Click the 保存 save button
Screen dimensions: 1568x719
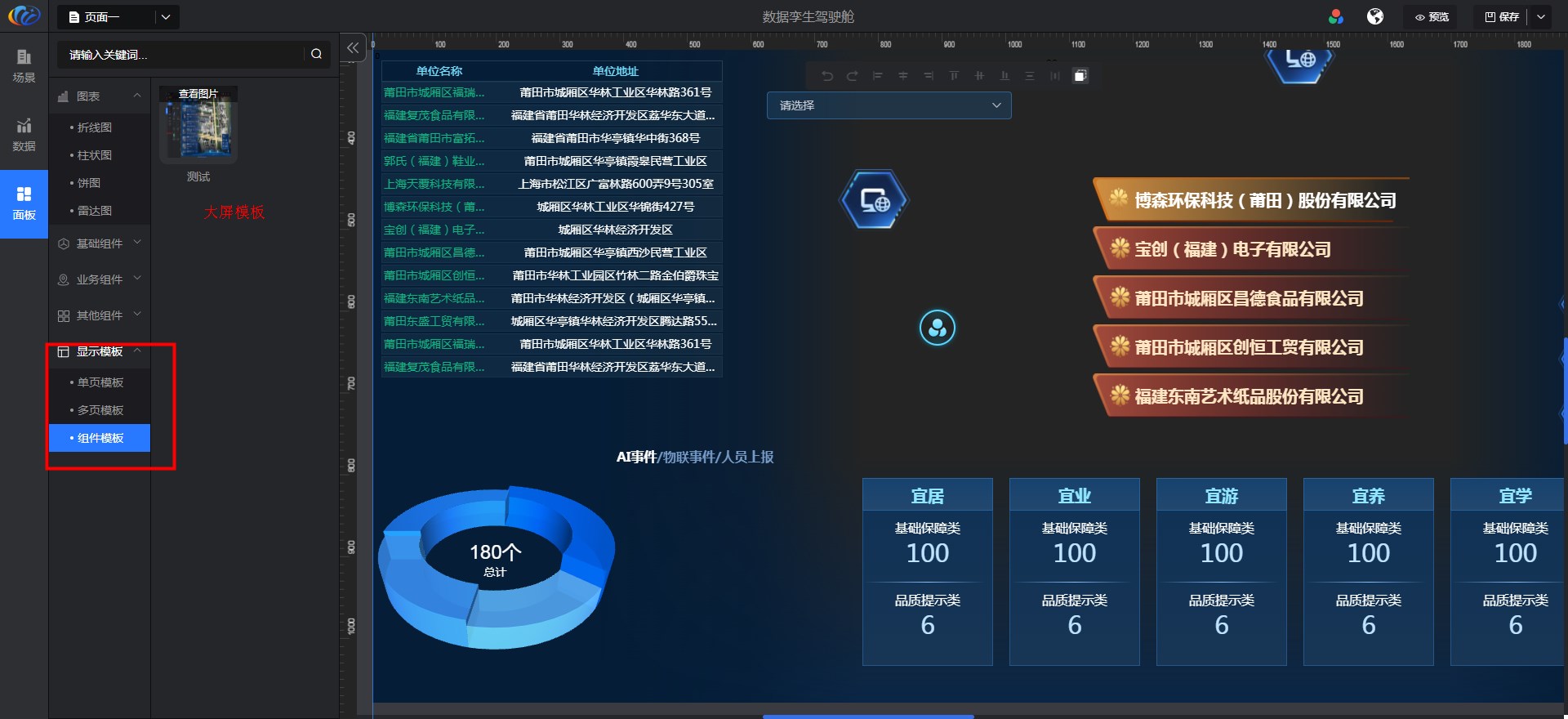(1502, 16)
